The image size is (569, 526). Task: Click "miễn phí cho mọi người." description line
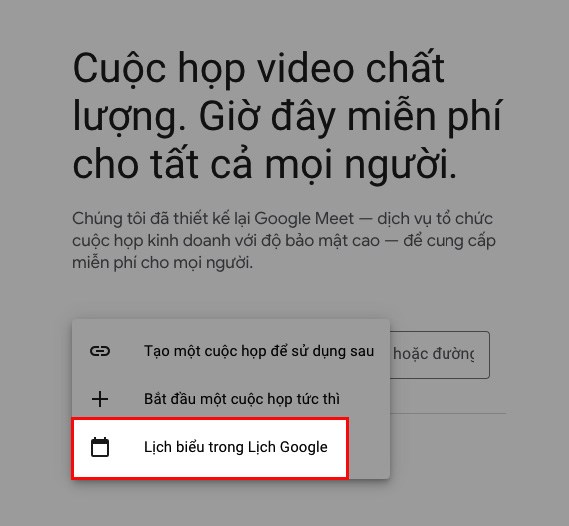click(162, 263)
